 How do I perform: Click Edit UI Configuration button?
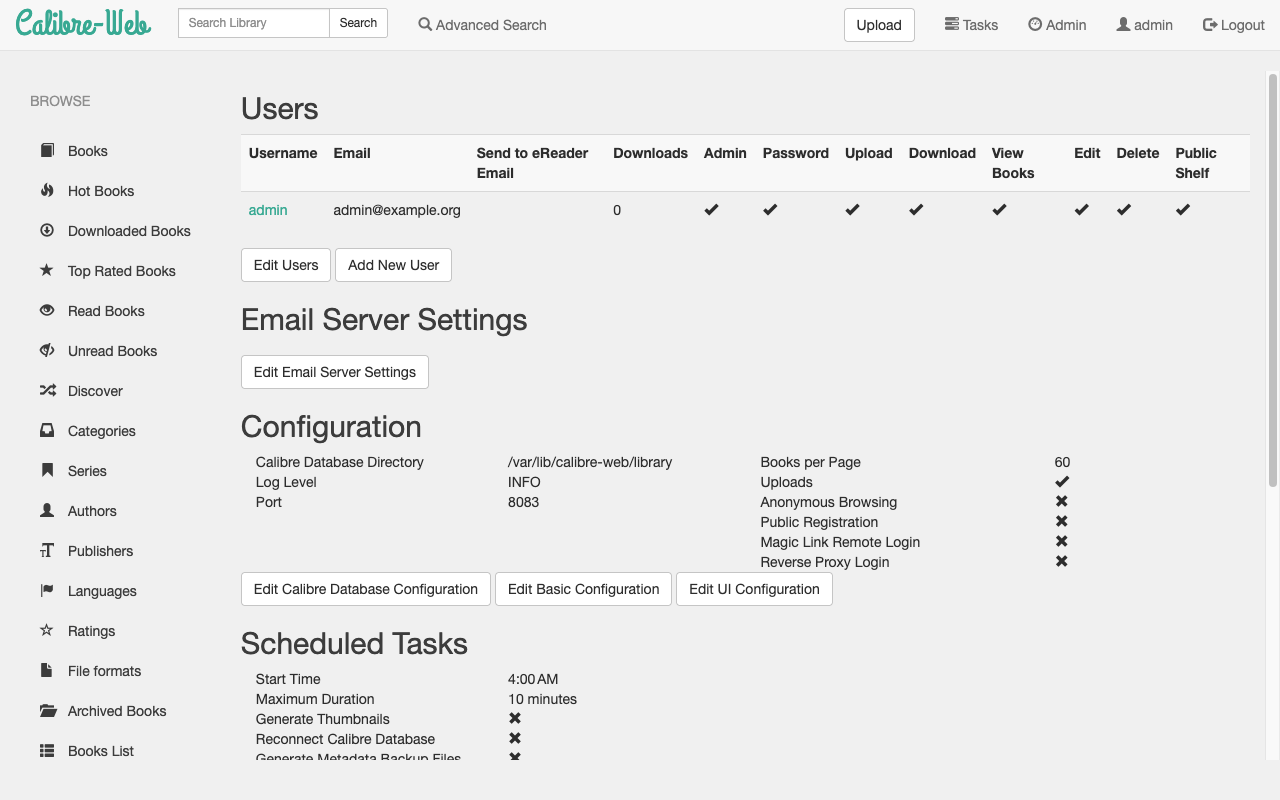click(754, 589)
